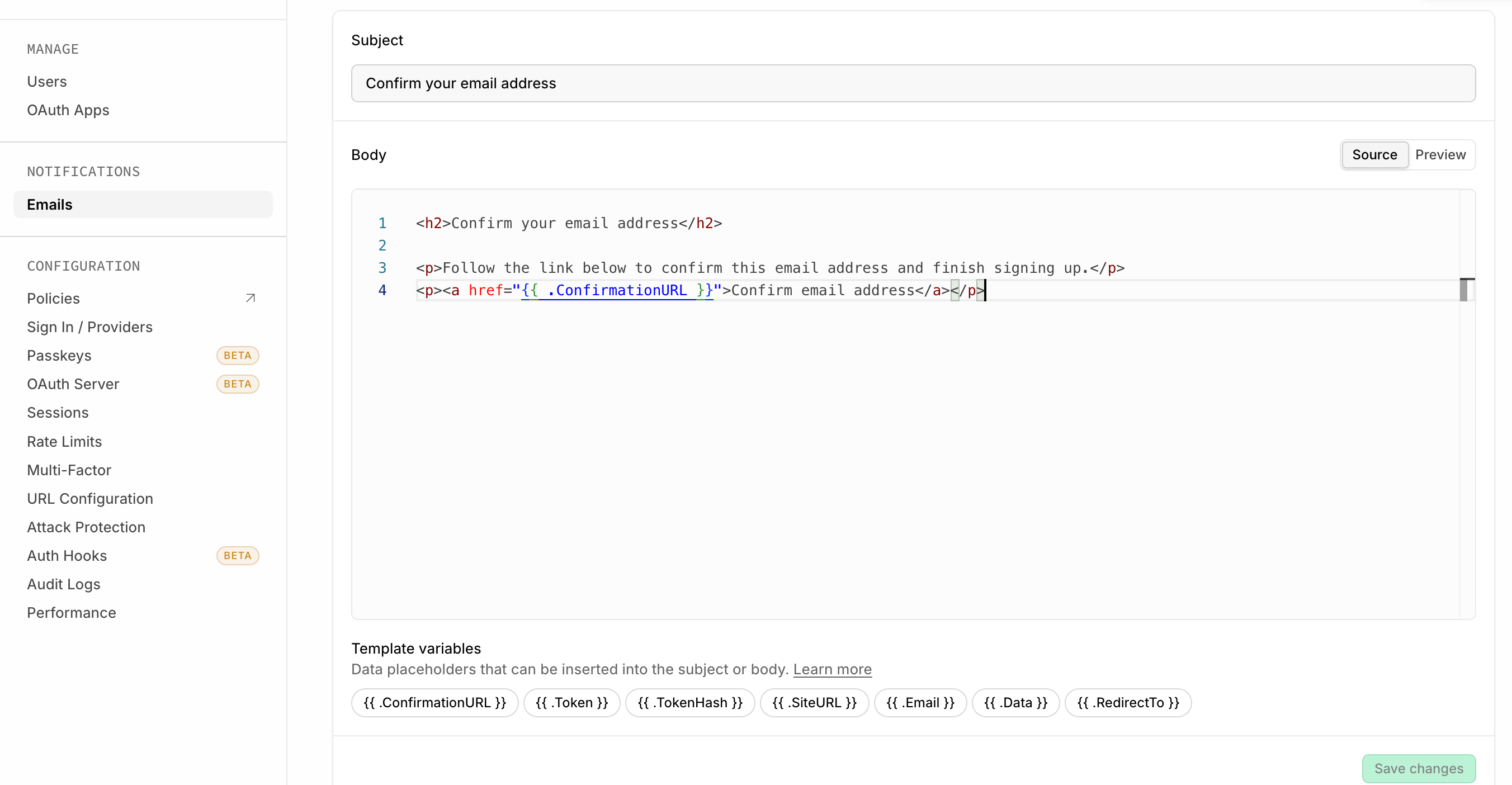
Task: Click the Subject input field
Action: pos(913,83)
